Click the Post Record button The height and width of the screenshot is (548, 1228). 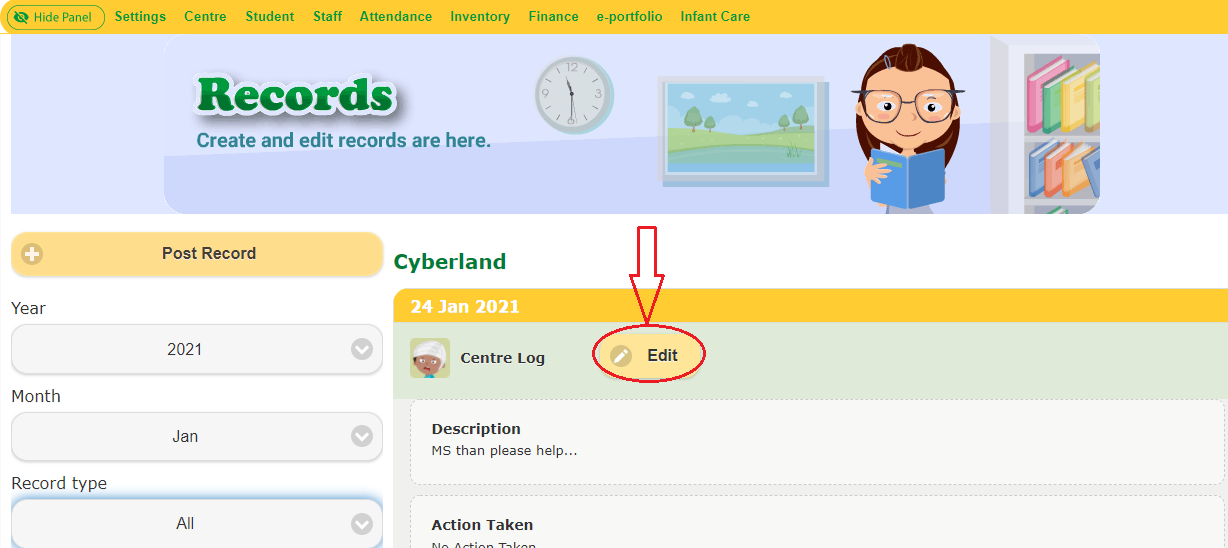(x=197, y=254)
